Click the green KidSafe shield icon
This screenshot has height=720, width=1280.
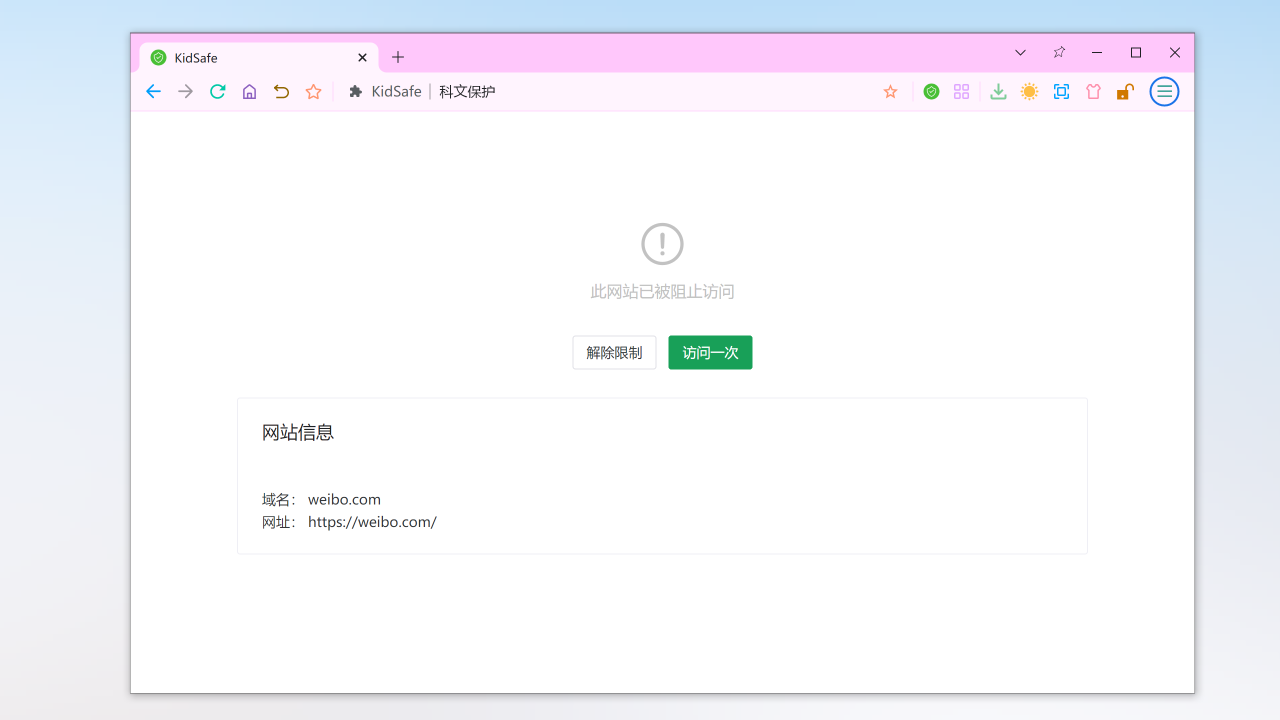point(931,91)
